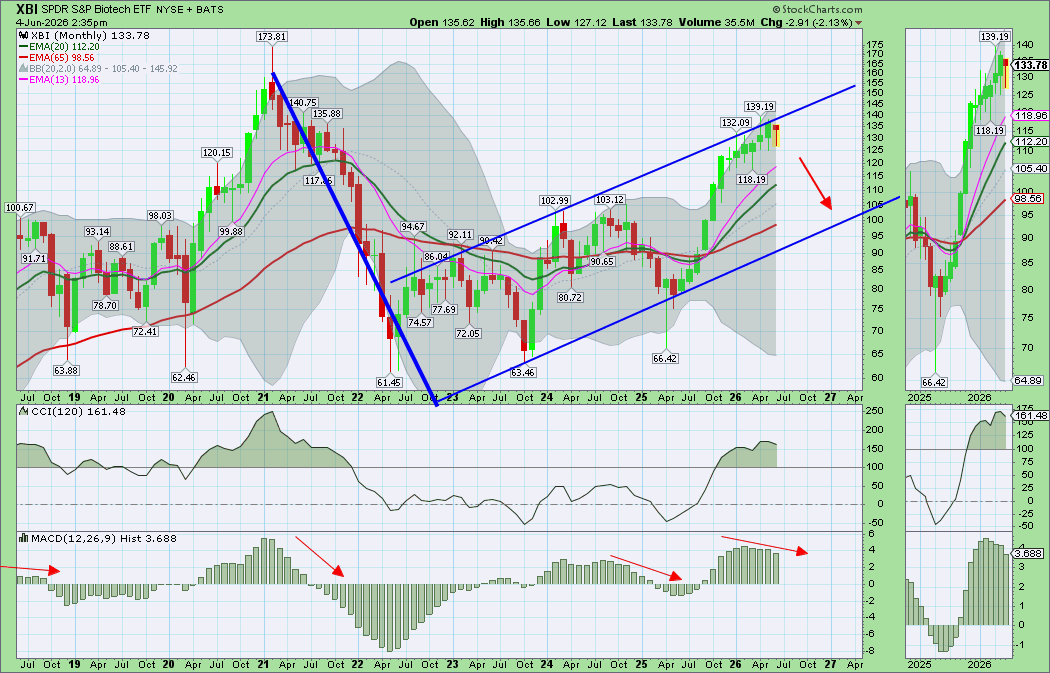Screen dimensions: 1050x673
Task: Click the EMA(20) 112.20 legend entry
Action: pos(64,47)
